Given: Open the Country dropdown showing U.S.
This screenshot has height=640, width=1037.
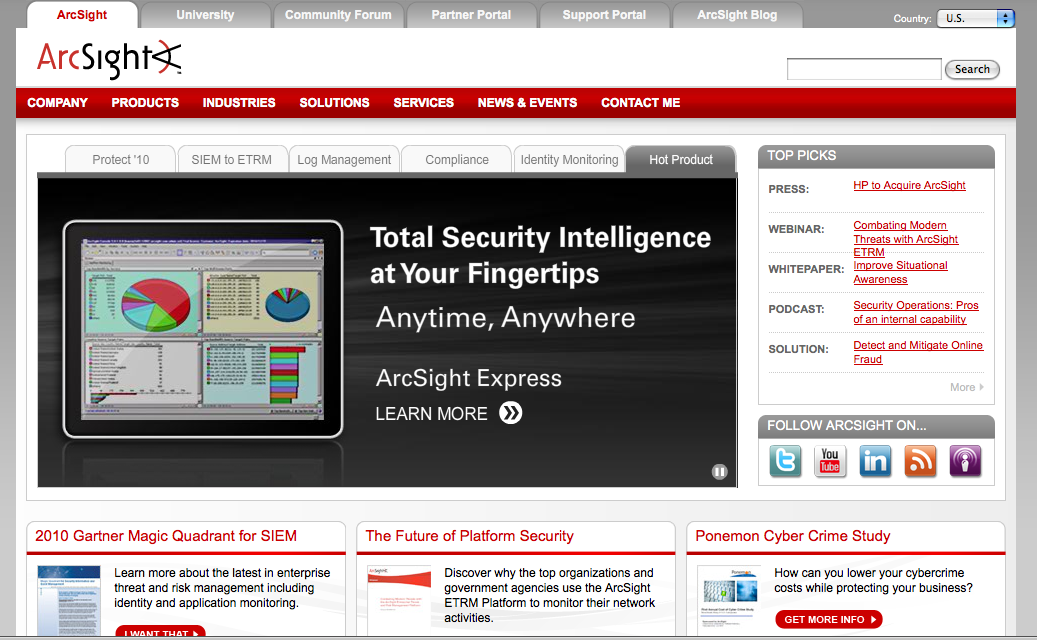Looking at the screenshot, I should (x=975, y=19).
